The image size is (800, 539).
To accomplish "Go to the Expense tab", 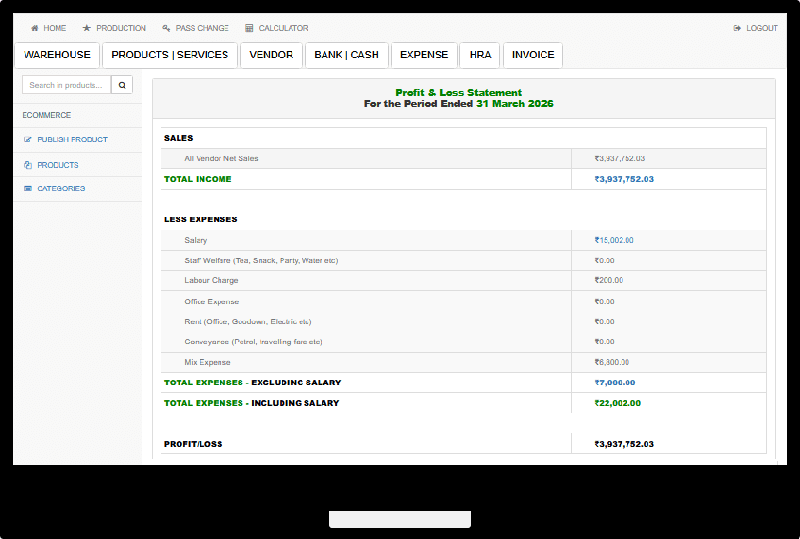I will tap(424, 55).
